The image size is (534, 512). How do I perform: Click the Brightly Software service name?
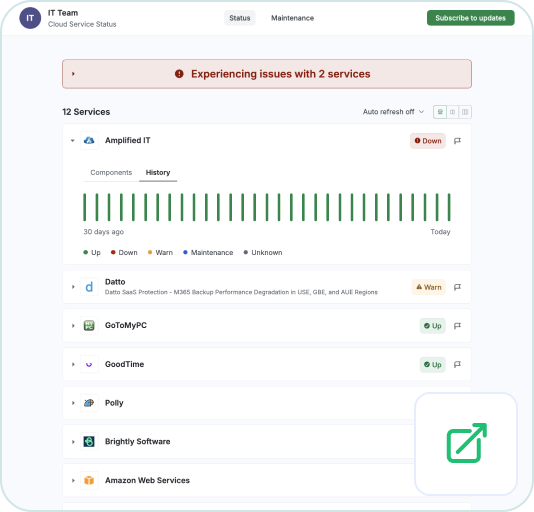click(x=138, y=441)
